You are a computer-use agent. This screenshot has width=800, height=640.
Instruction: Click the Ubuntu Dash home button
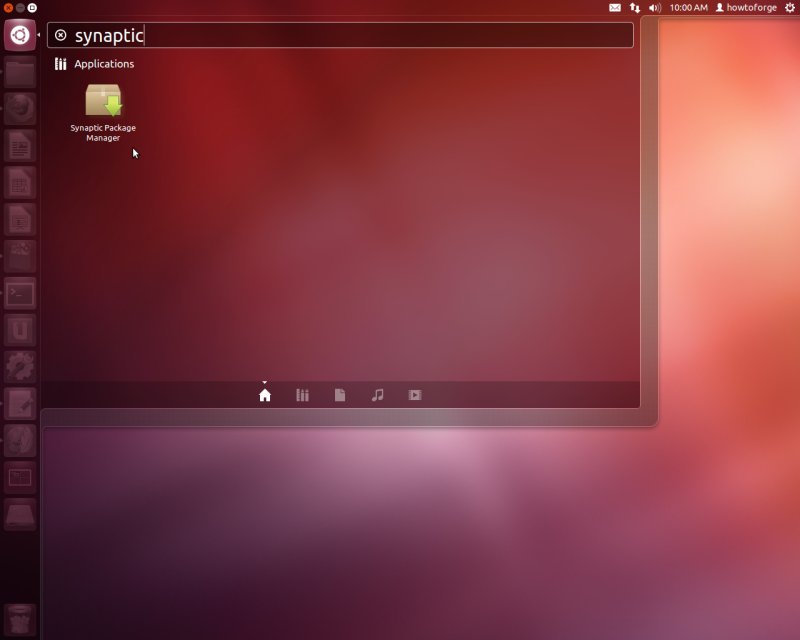[x=20, y=35]
